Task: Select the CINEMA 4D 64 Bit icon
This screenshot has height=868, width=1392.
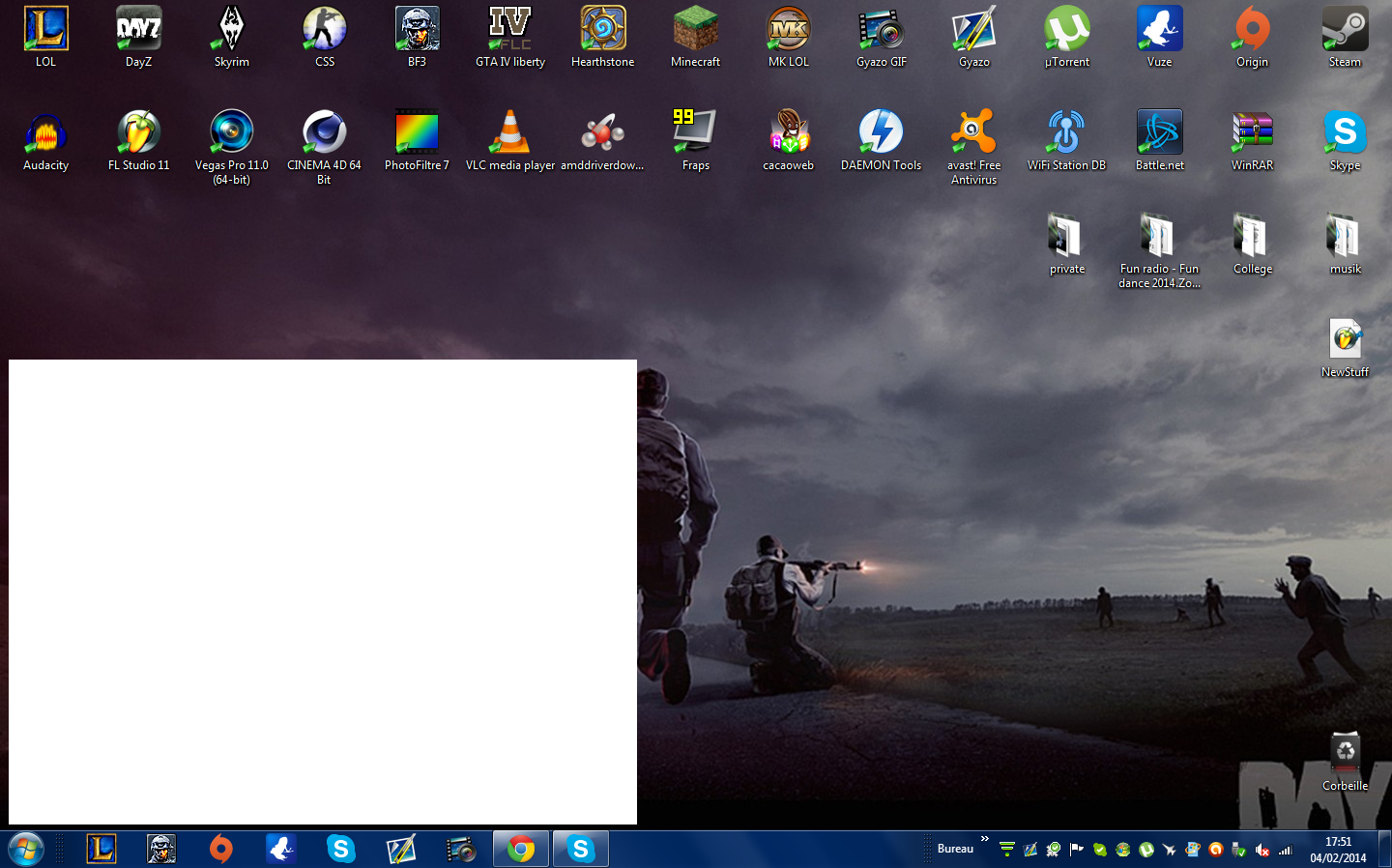Action: click(325, 148)
